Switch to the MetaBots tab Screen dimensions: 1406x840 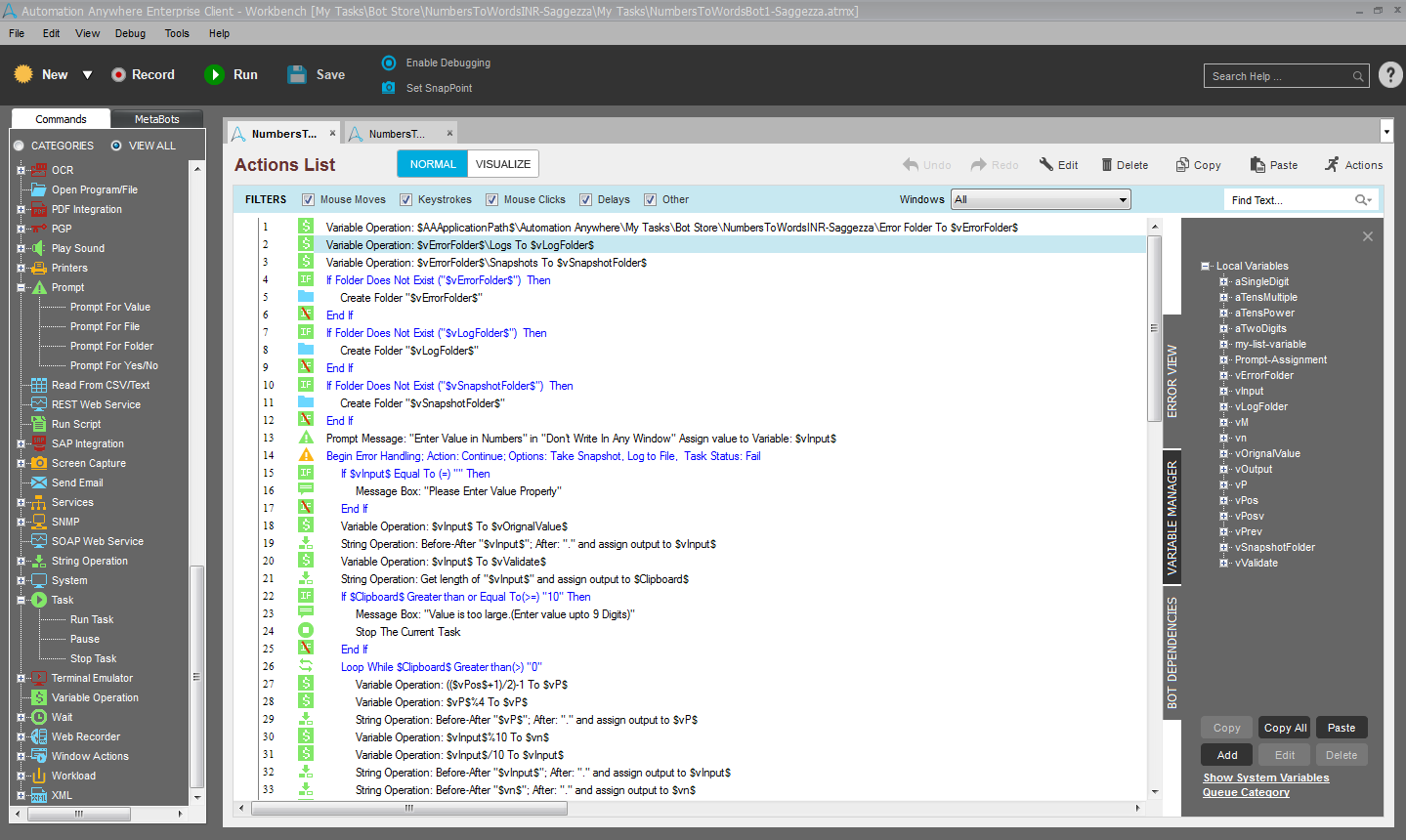click(x=156, y=119)
